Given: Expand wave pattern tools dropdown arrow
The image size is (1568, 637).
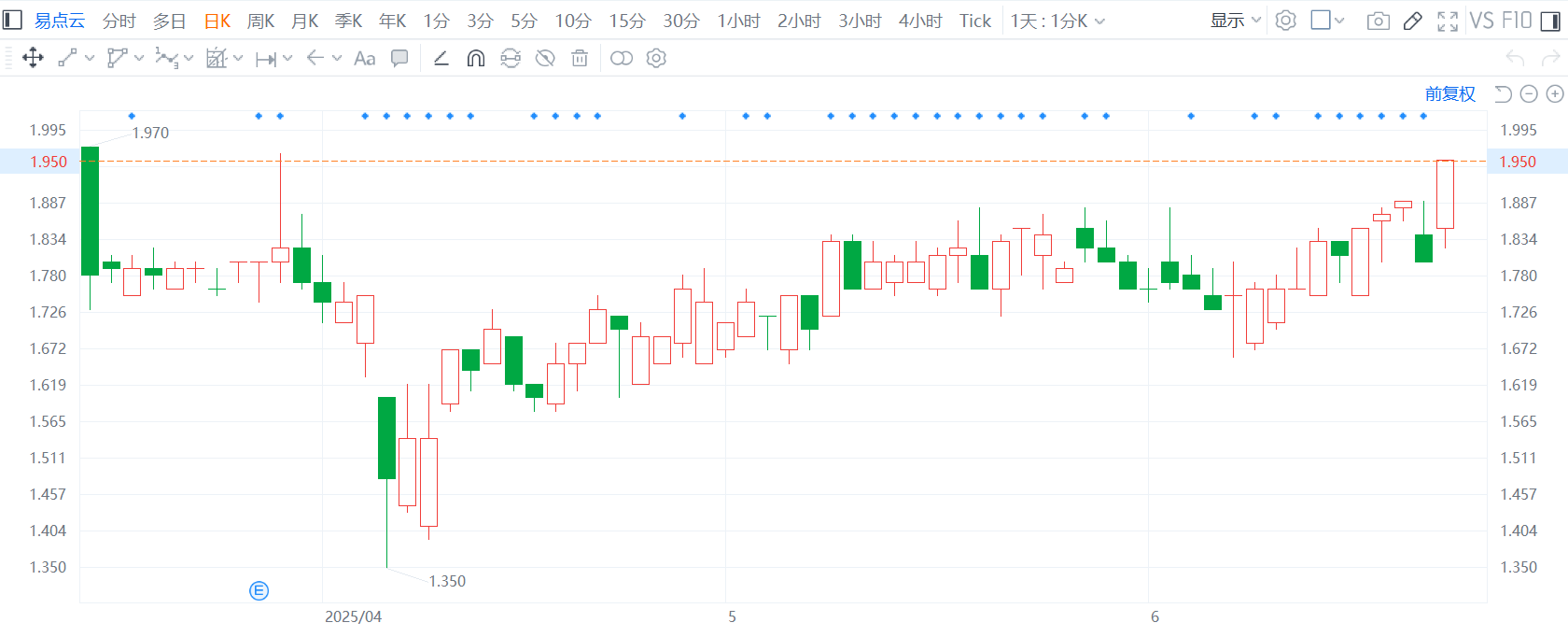Looking at the screenshot, I should (189, 59).
